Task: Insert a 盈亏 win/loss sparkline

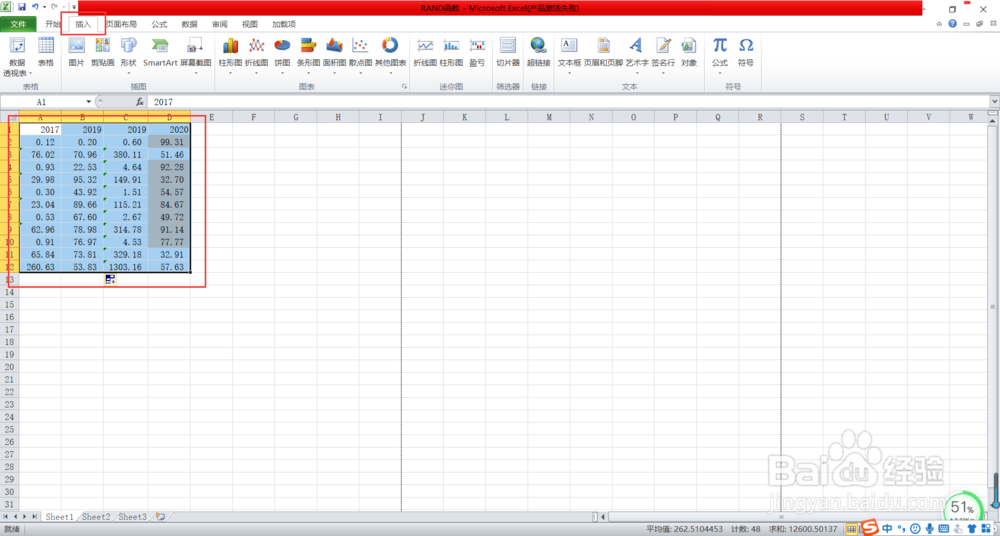Action: tap(477, 52)
